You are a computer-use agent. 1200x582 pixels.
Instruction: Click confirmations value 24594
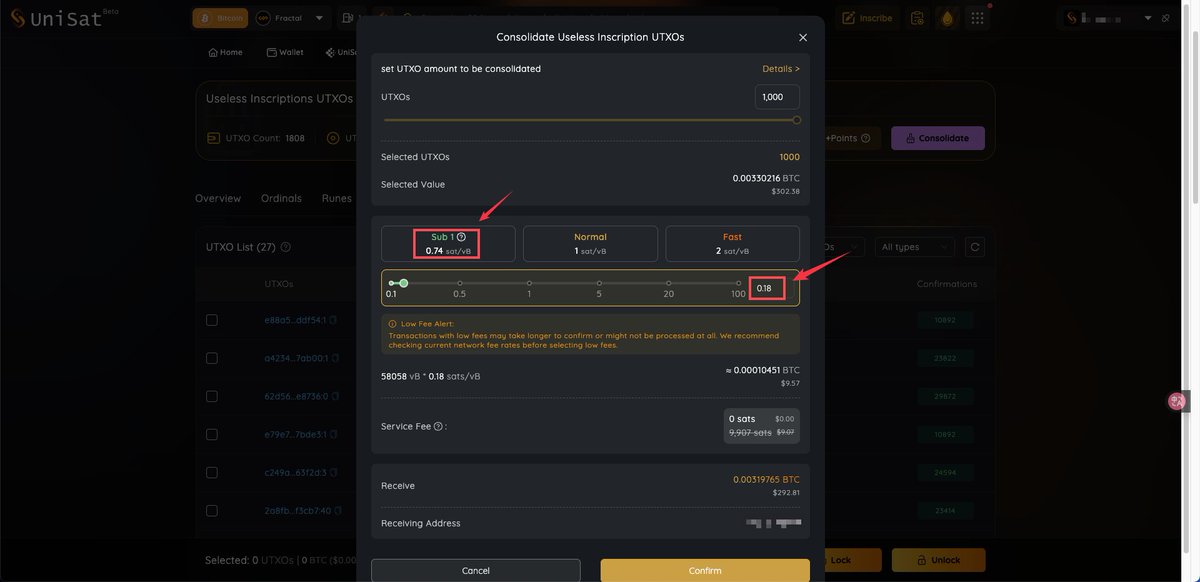tap(943, 472)
